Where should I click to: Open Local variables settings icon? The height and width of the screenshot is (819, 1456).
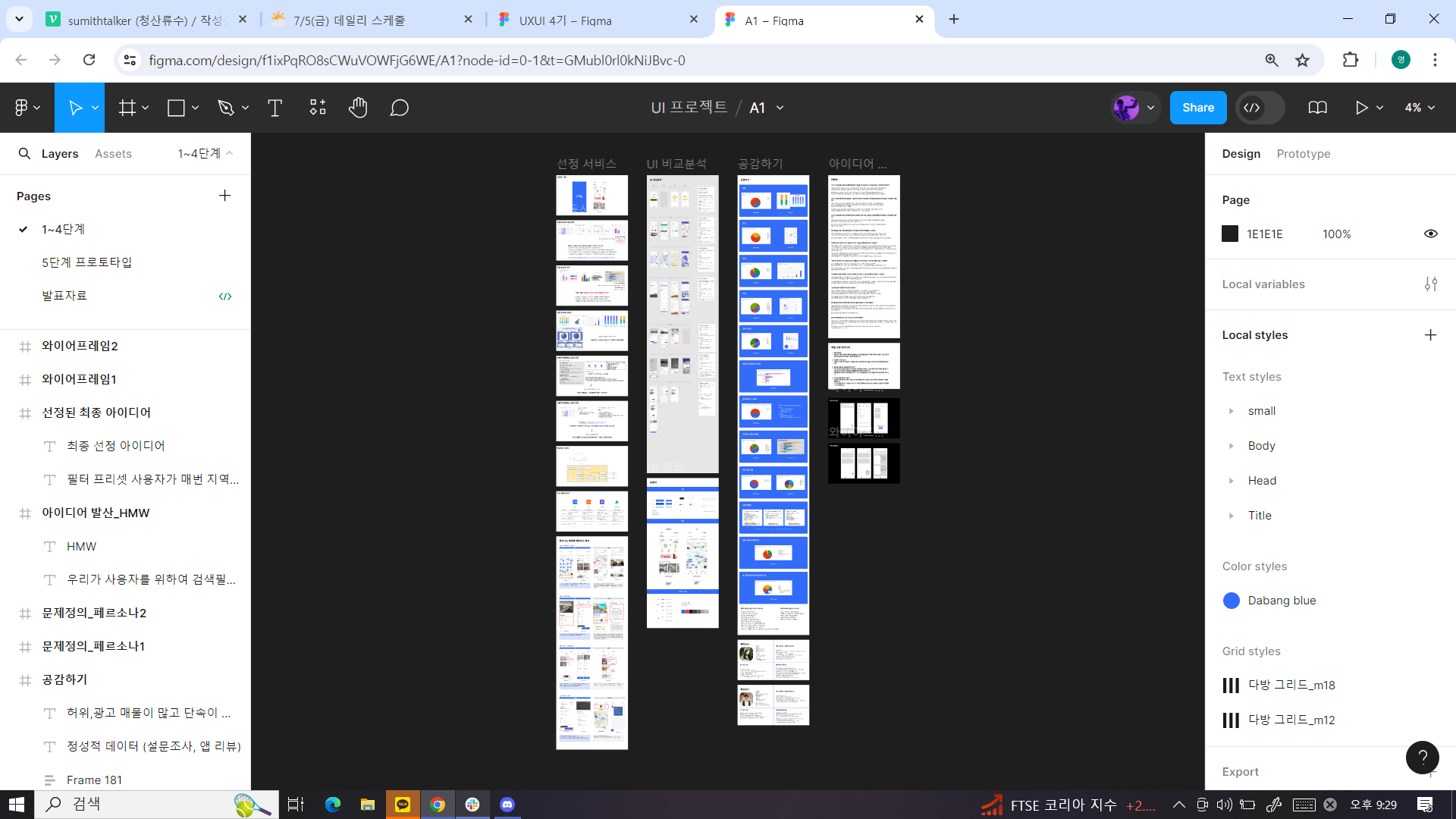coord(1430,284)
